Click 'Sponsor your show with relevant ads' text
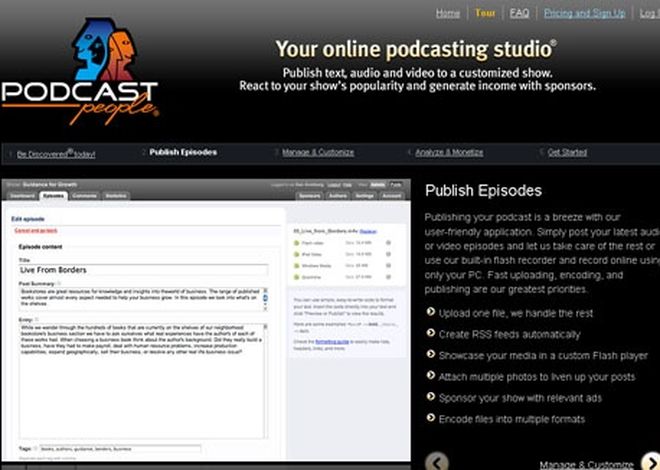The height and width of the screenshot is (470, 660). pyautogui.click(x=520, y=398)
